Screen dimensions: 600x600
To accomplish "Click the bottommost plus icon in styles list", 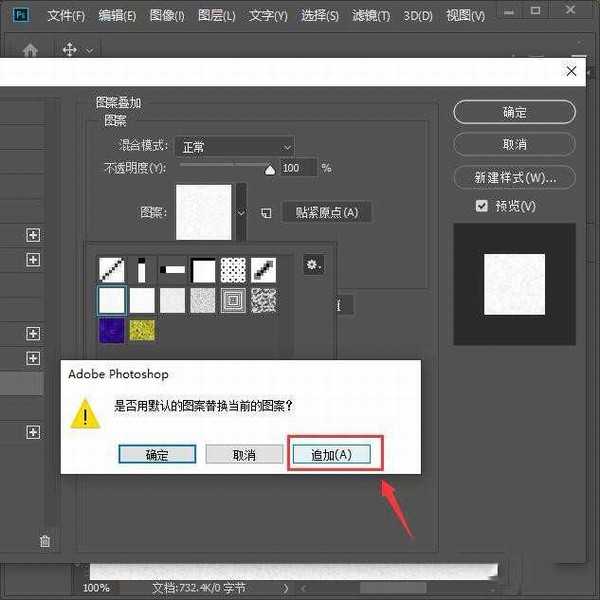I will tap(33, 432).
